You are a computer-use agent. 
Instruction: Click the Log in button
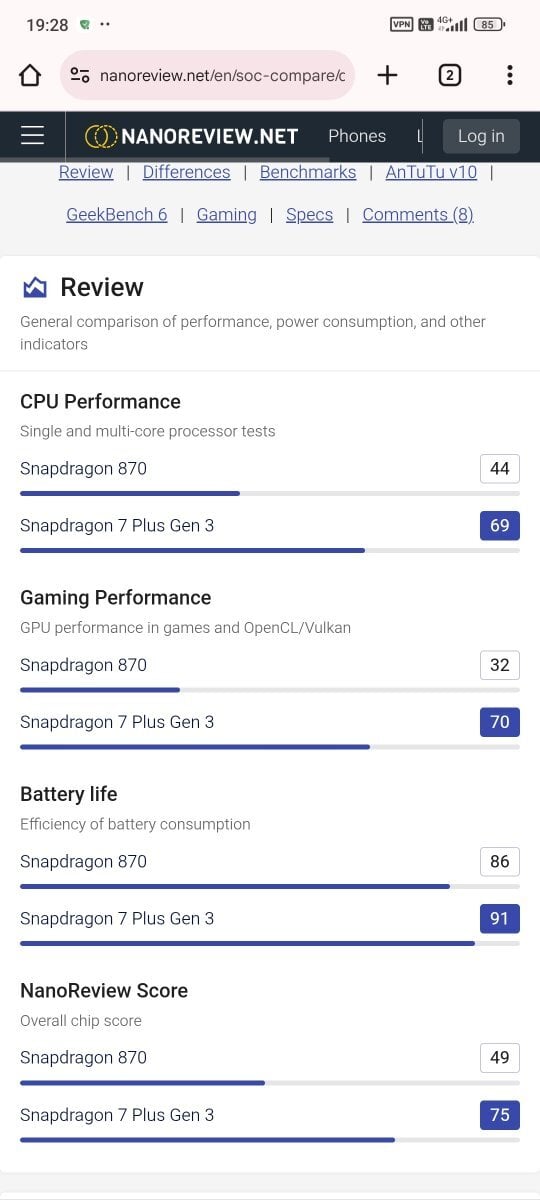[x=481, y=136]
